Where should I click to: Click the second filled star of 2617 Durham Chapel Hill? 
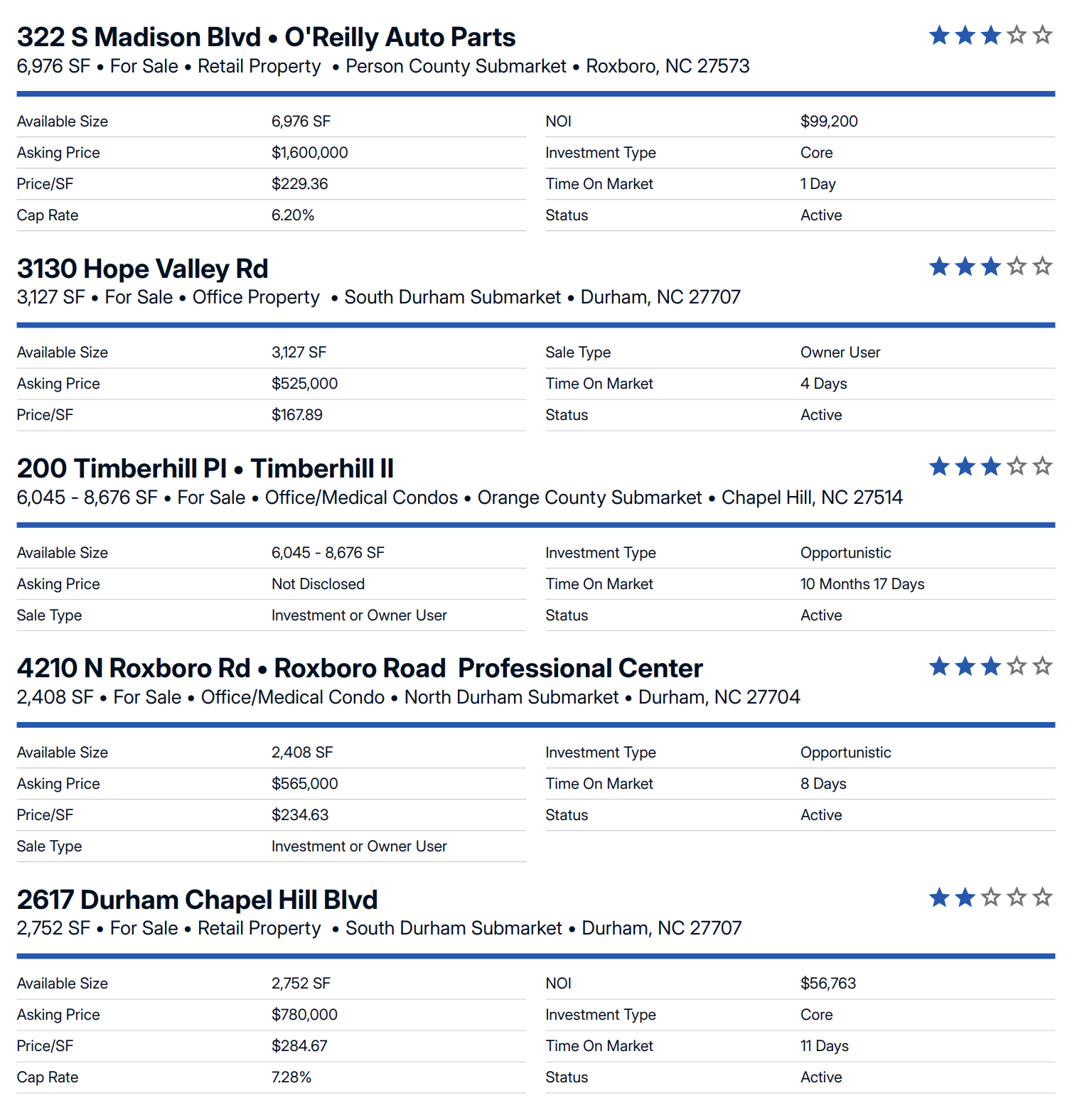[965, 898]
